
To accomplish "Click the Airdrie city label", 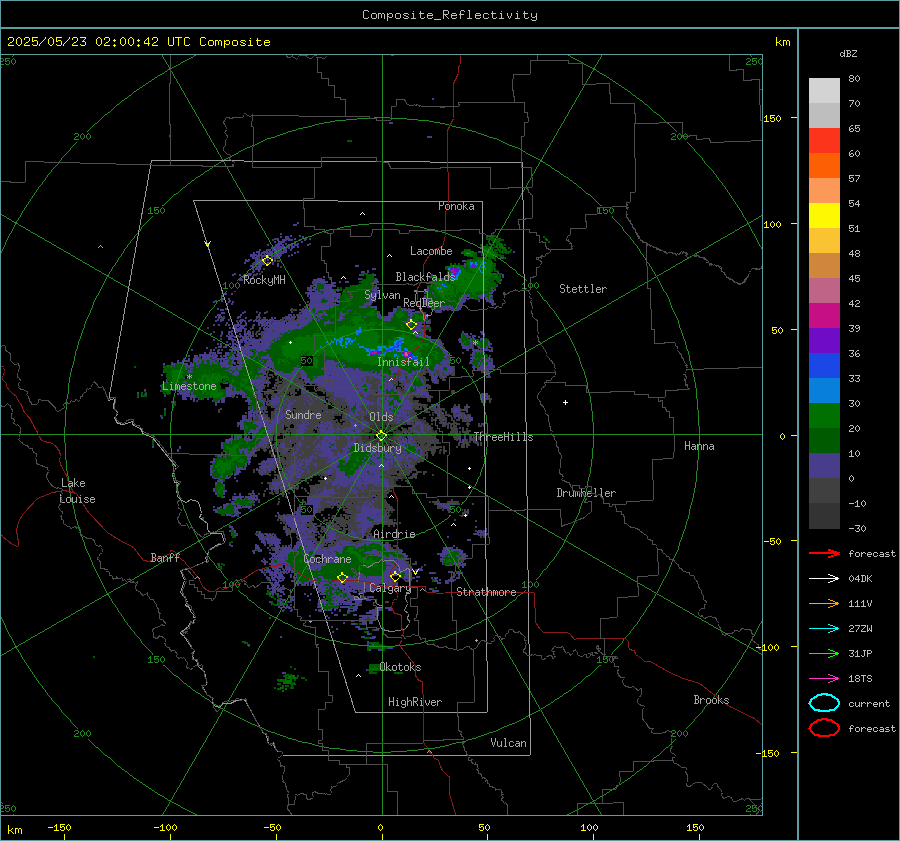I will (x=394, y=534).
